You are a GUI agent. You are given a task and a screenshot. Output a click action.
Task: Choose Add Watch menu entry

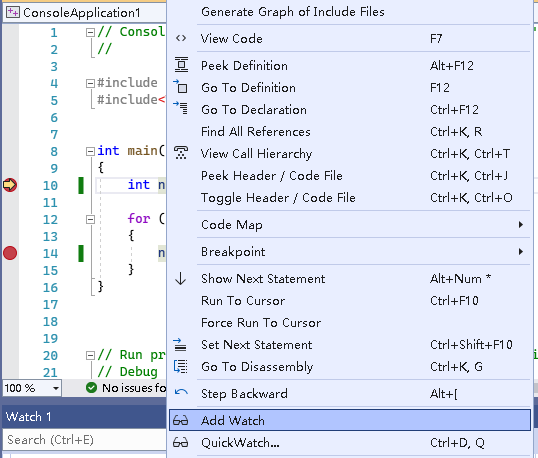(350, 420)
